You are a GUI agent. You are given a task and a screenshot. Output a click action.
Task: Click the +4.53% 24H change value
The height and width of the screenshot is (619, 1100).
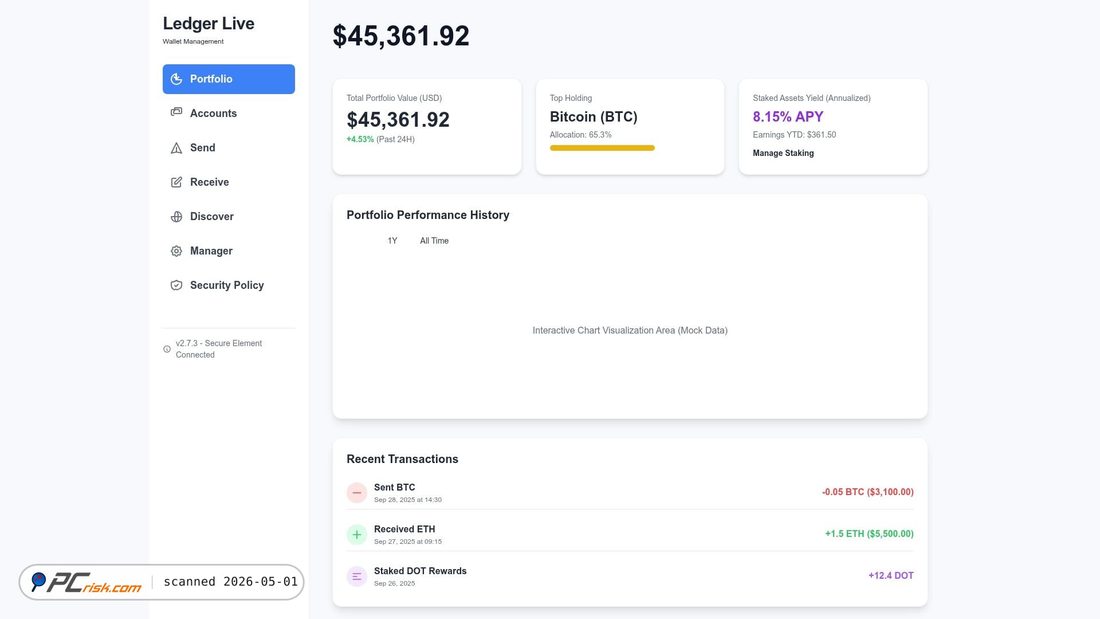pyautogui.click(x=360, y=139)
